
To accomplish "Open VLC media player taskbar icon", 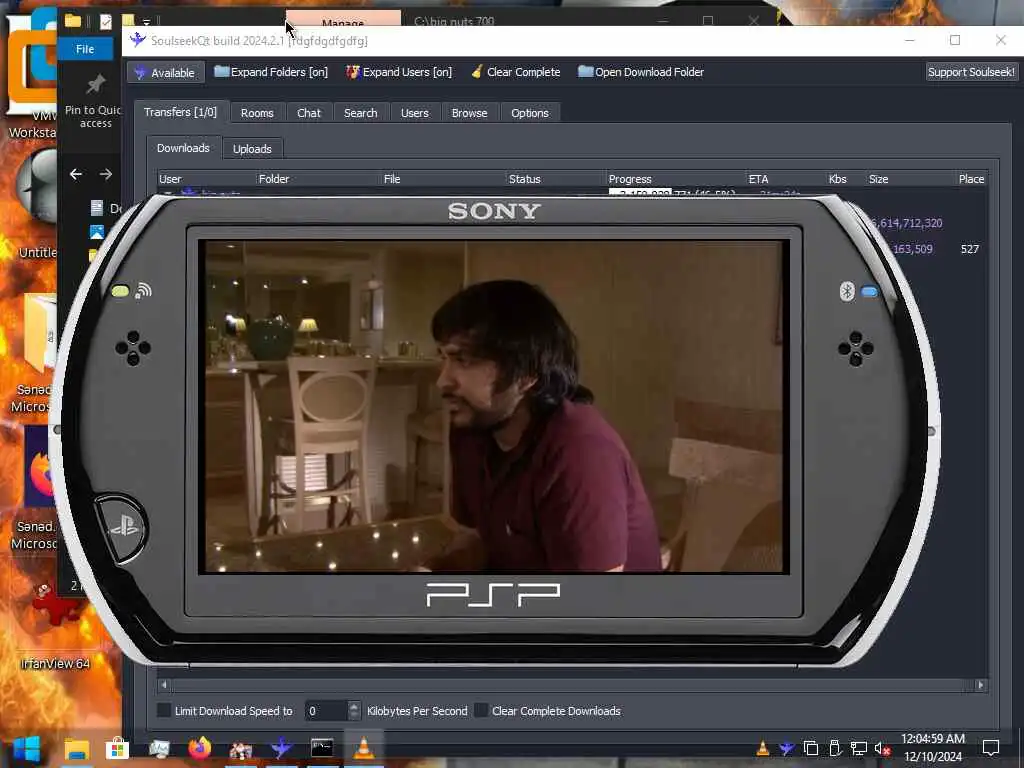I will tap(364, 748).
